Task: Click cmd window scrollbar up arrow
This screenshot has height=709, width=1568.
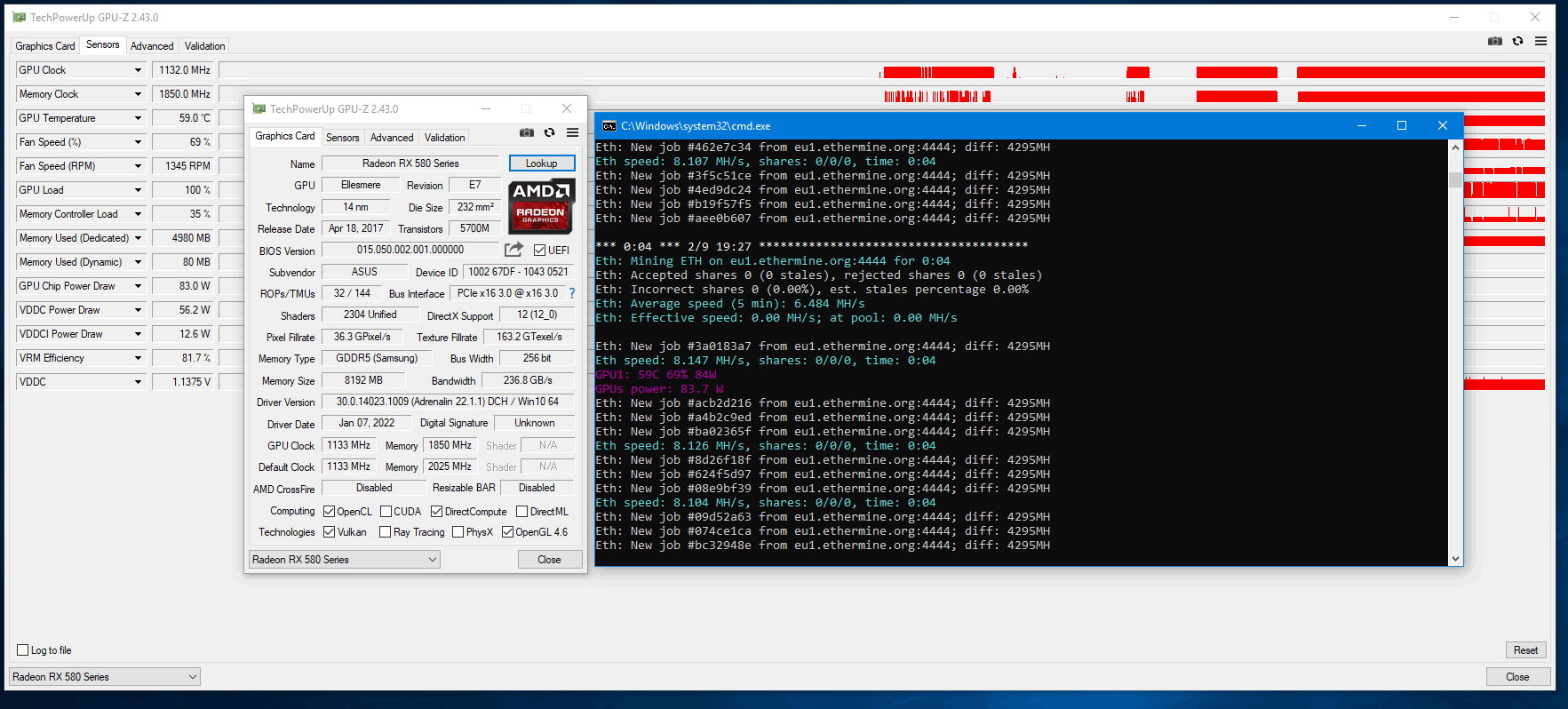Action: (x=1455, y=147)
